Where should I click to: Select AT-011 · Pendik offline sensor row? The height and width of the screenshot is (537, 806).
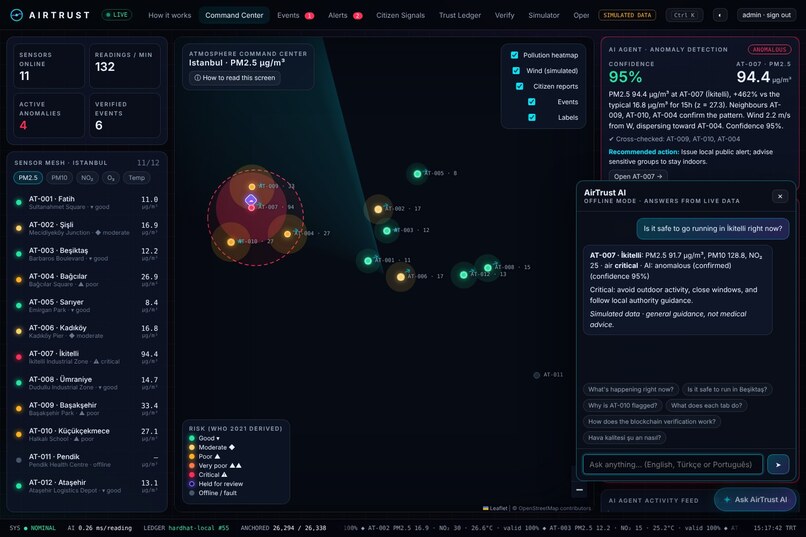coord(87,460)
